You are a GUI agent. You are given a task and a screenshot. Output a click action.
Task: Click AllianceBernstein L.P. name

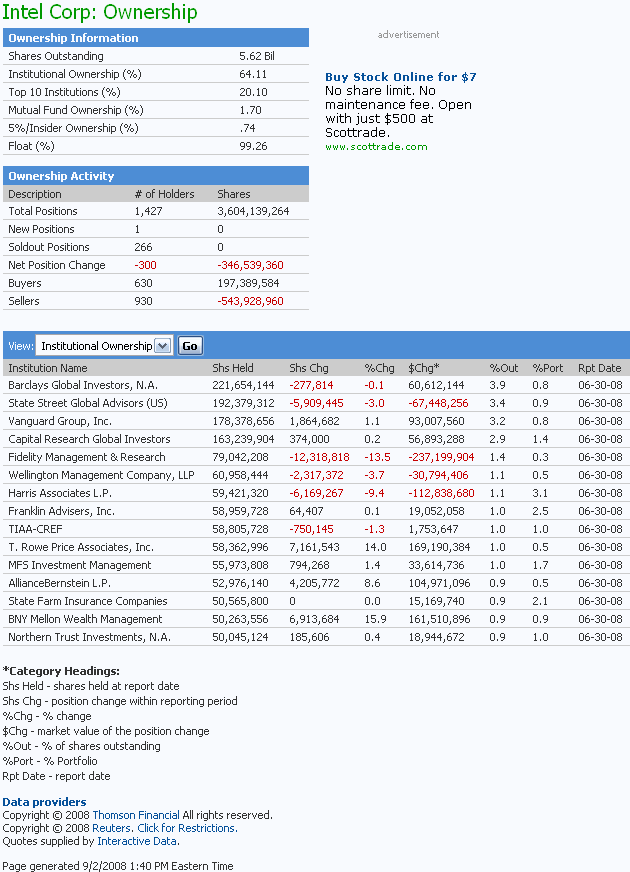point(59,583)
